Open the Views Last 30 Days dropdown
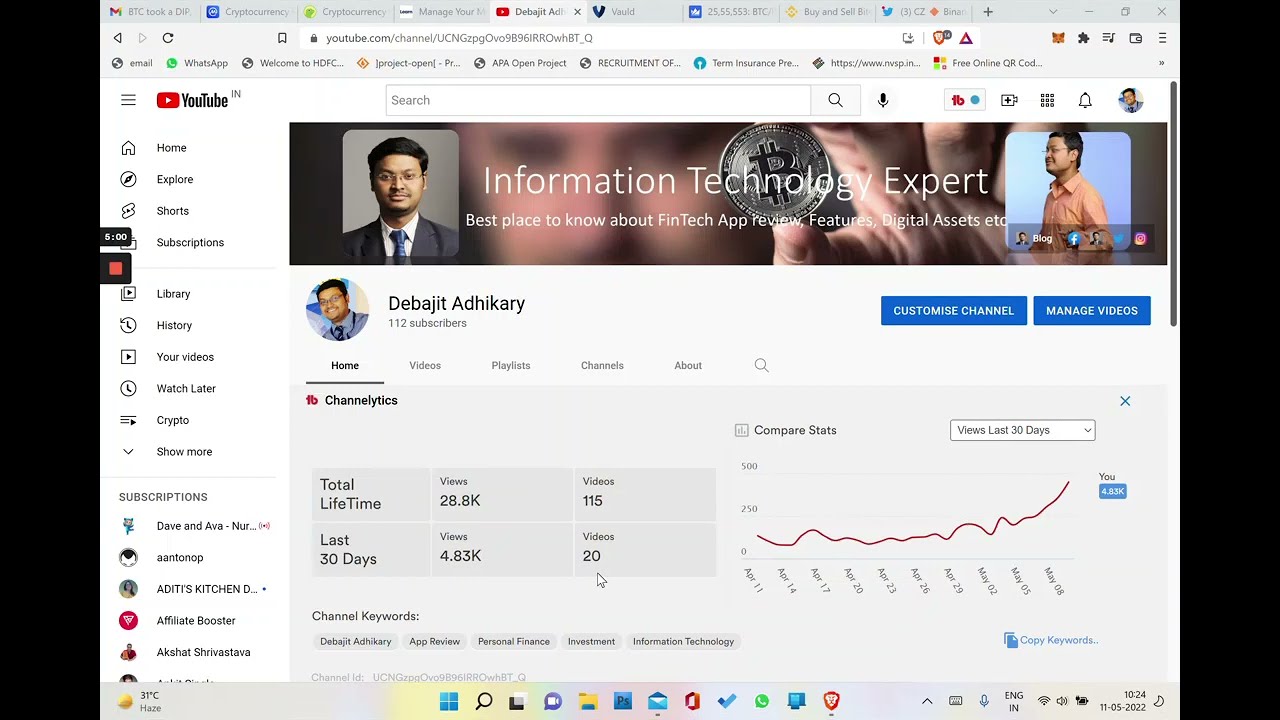This screenshot has width=1280, height=720. click(1022, 430)
